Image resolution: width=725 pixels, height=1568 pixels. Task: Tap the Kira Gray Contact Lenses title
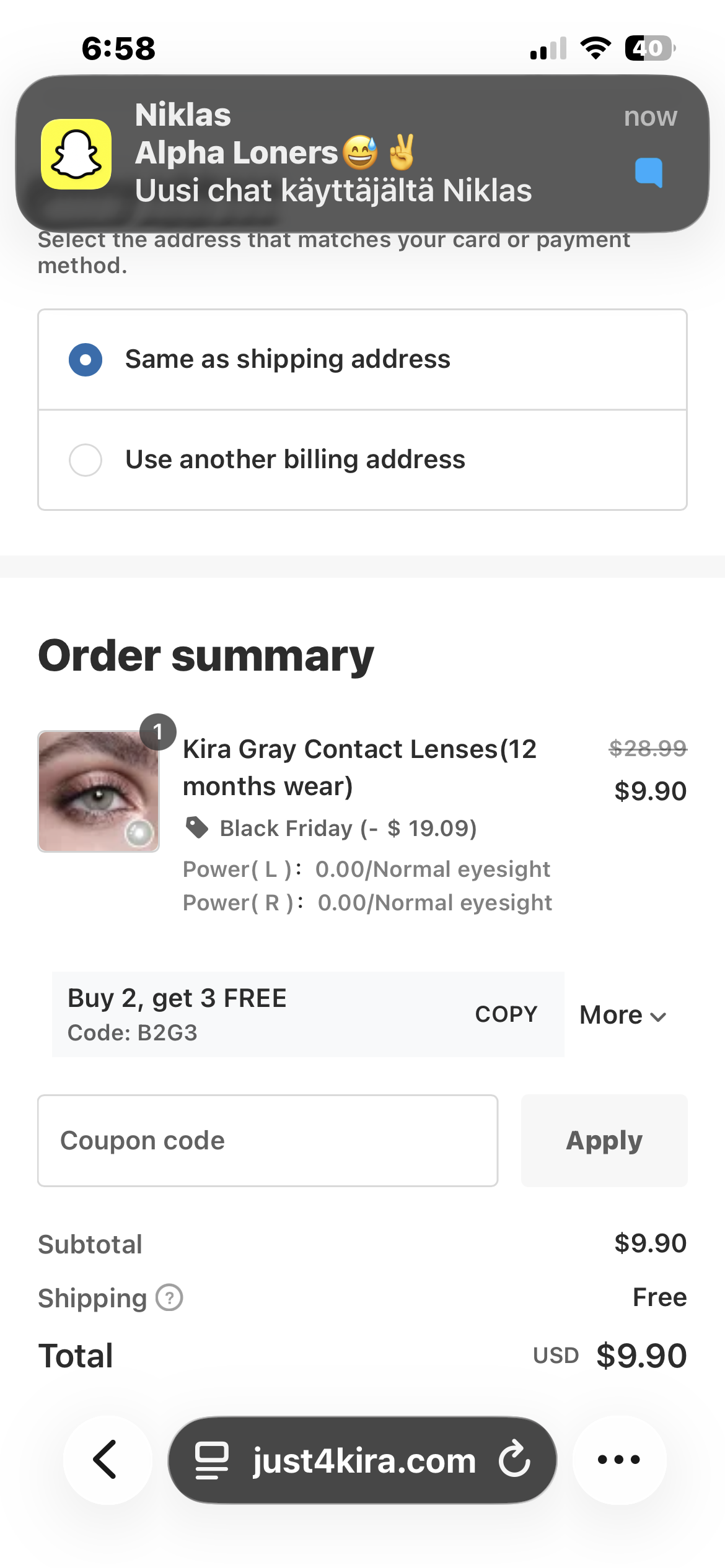pyautogui.click(x=359, y=767)
